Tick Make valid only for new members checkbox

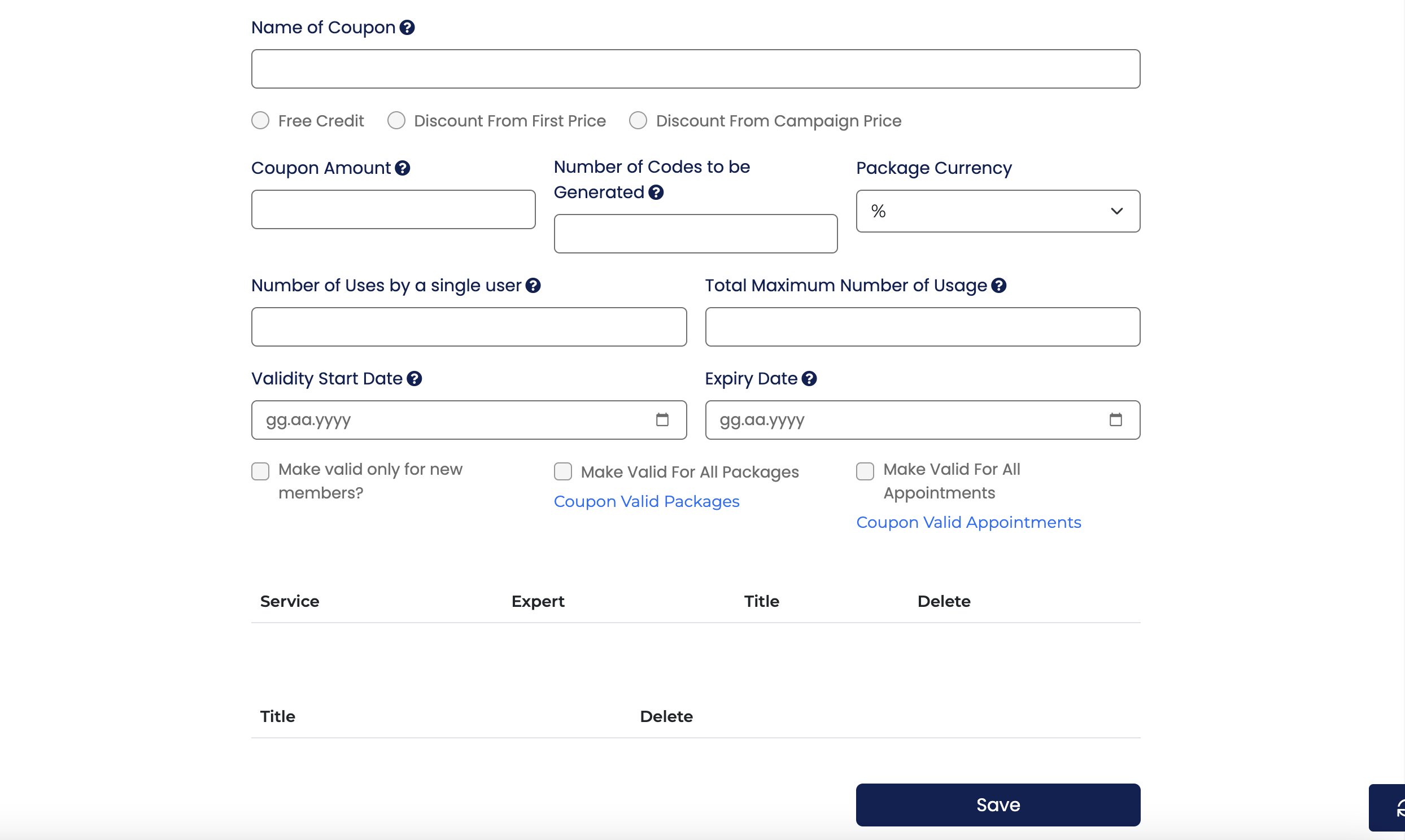pyautogui.click(x=260, y=471)
